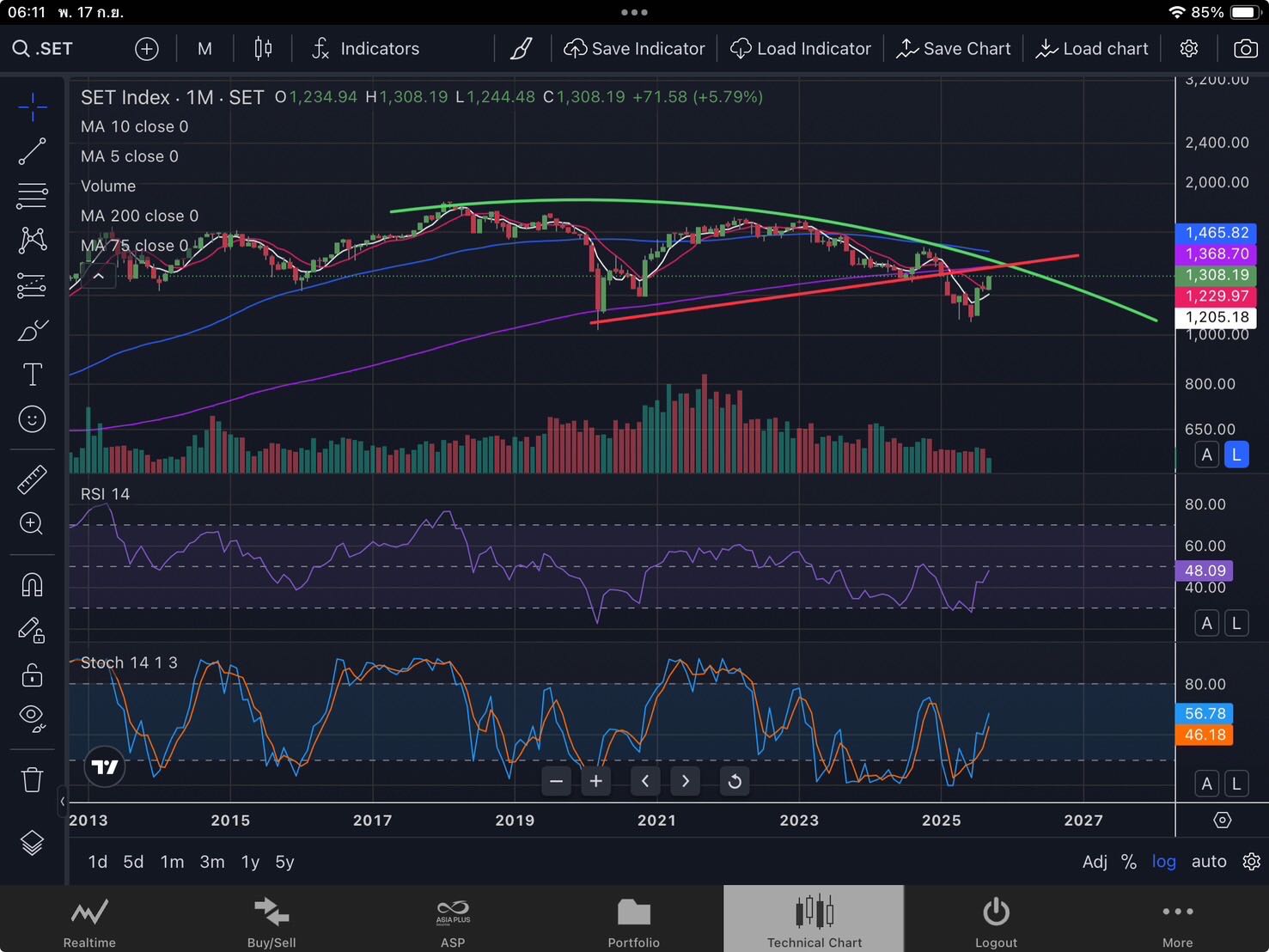Switch to the Buy/Sell tab

[x=271, y=919]
